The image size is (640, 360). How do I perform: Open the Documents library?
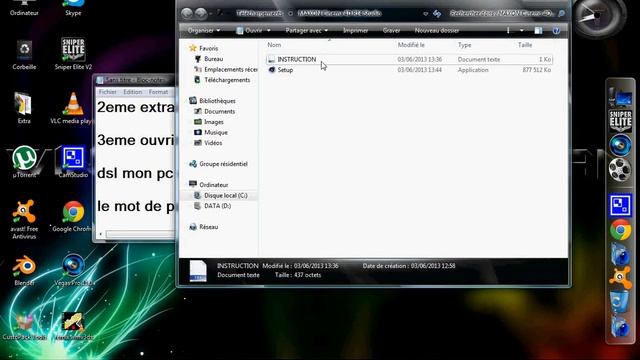[x=214, y=111]
